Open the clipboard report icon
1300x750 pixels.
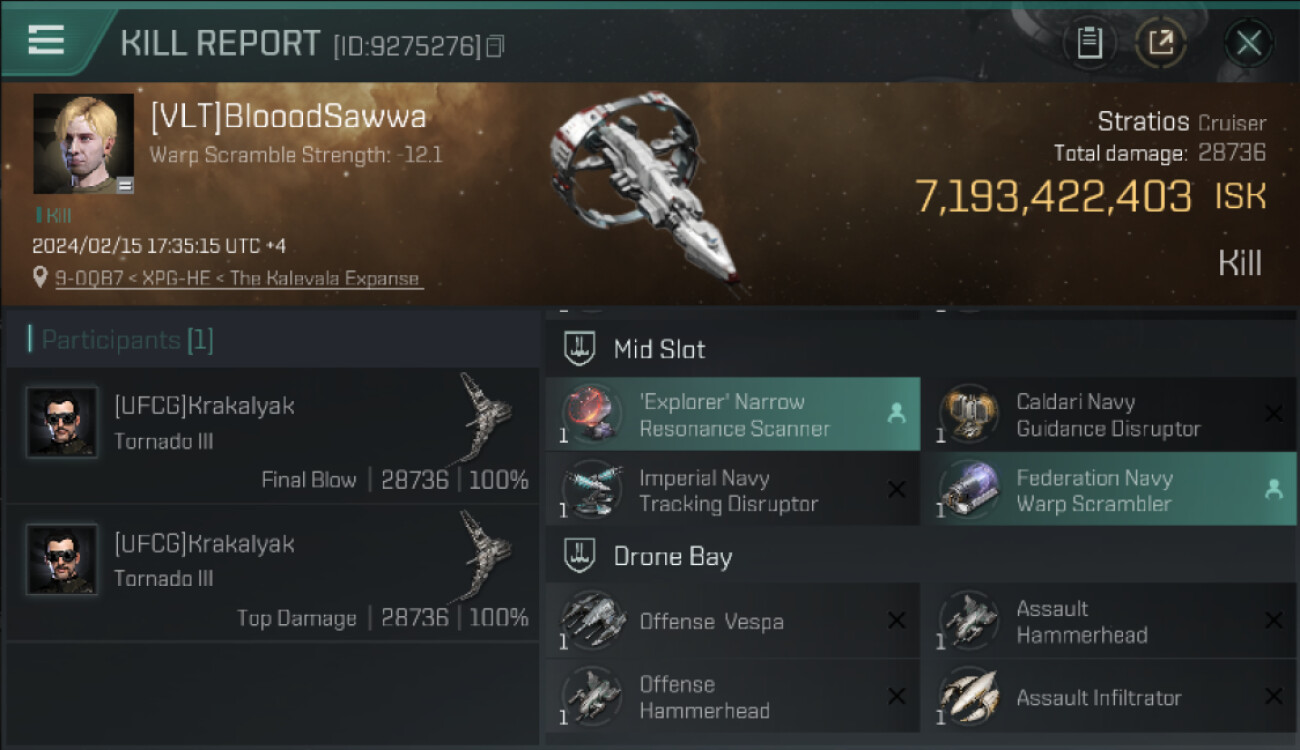pos(1089,43)
